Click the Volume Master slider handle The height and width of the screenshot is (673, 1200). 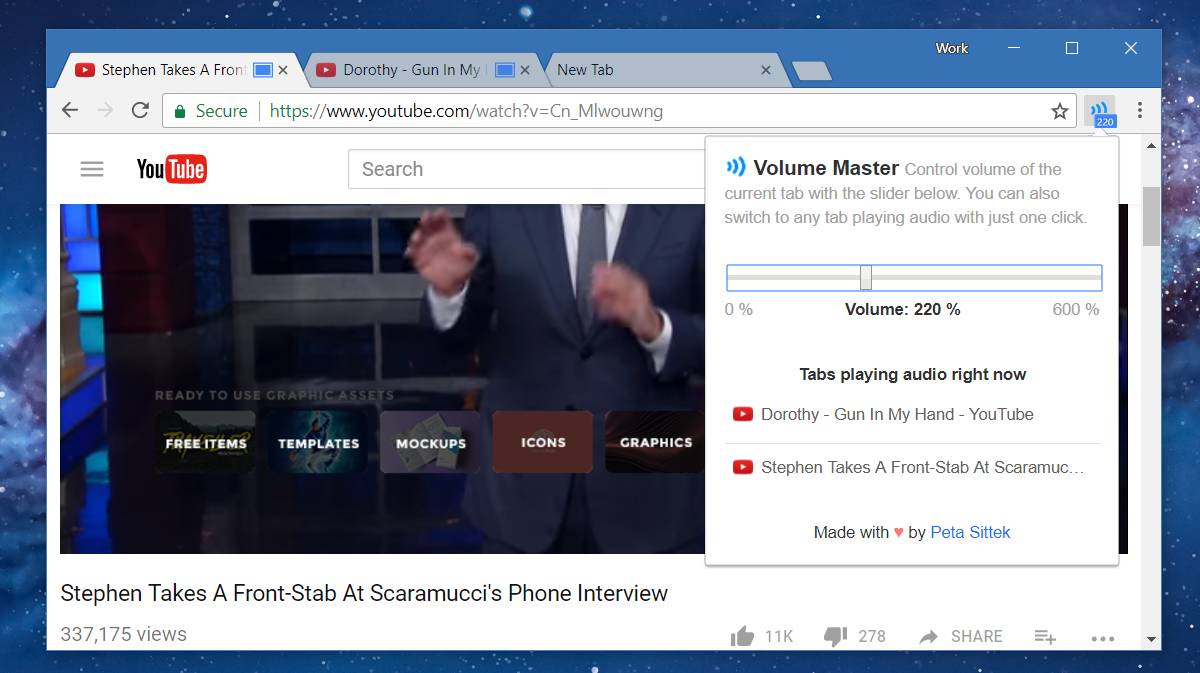pos(866,277)
